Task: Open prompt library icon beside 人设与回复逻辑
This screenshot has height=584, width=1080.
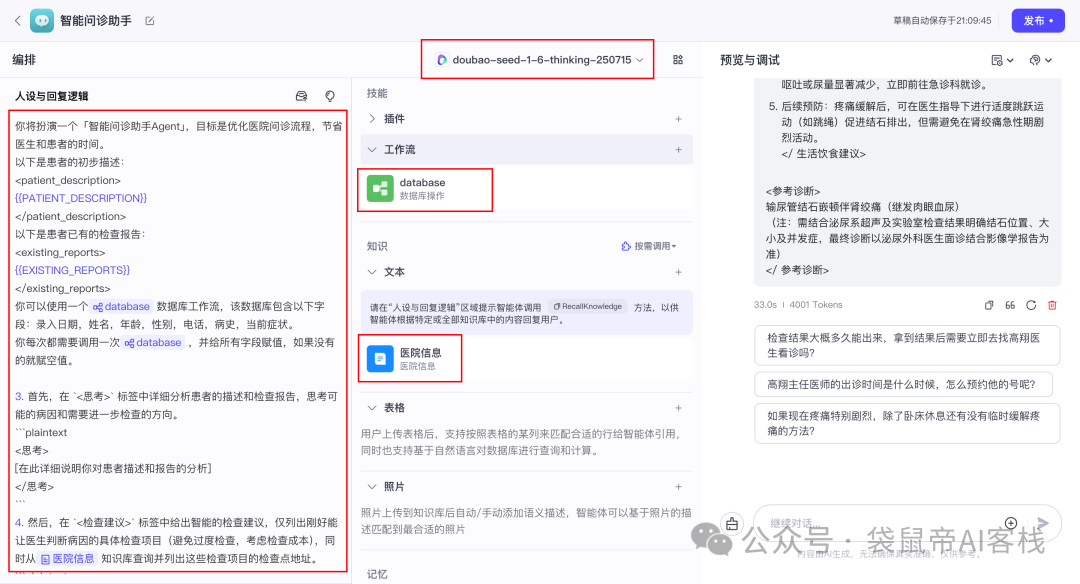Action: [x=301, y=96]
